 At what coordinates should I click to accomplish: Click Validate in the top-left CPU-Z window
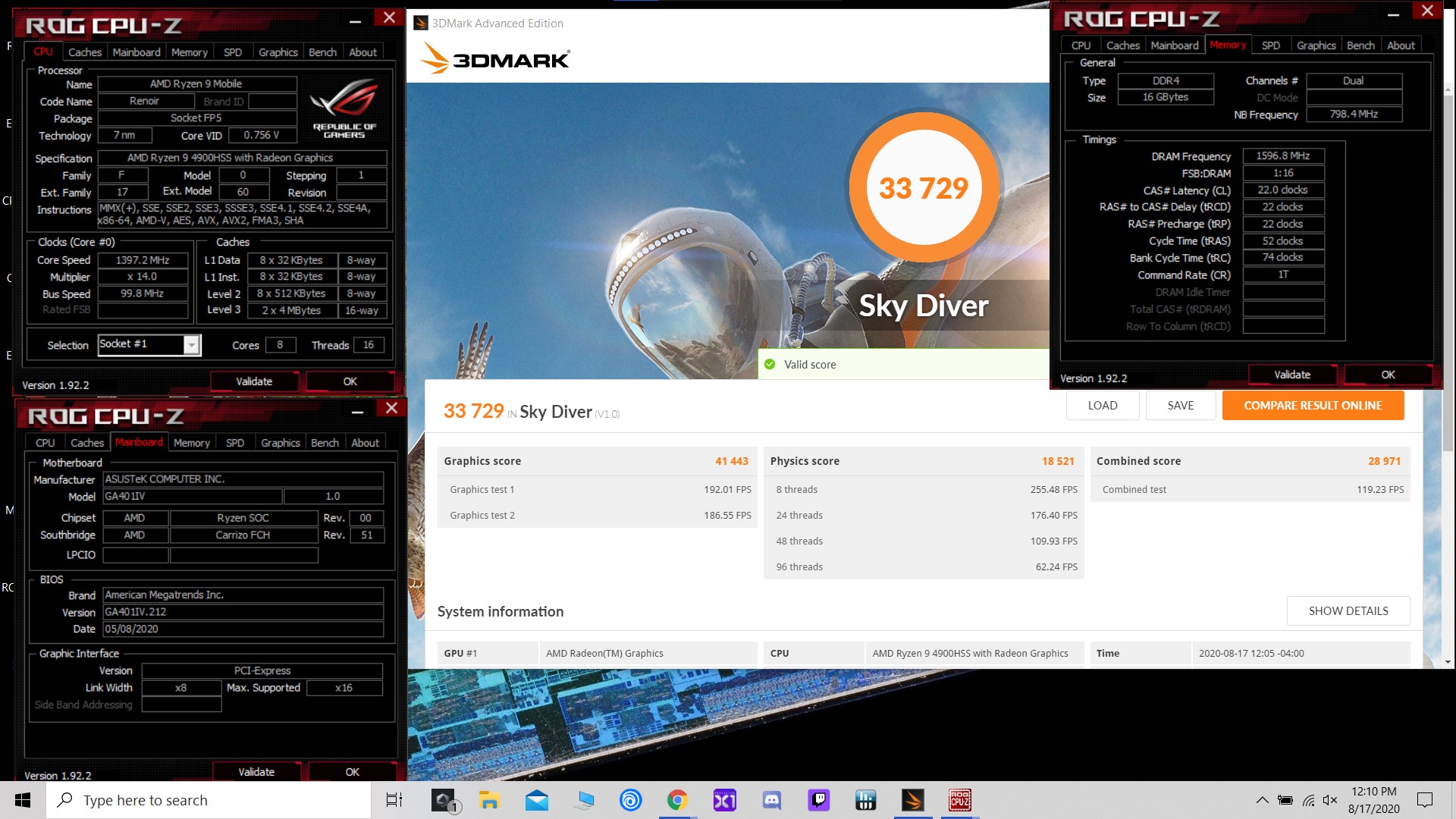[x=254, y=381]
